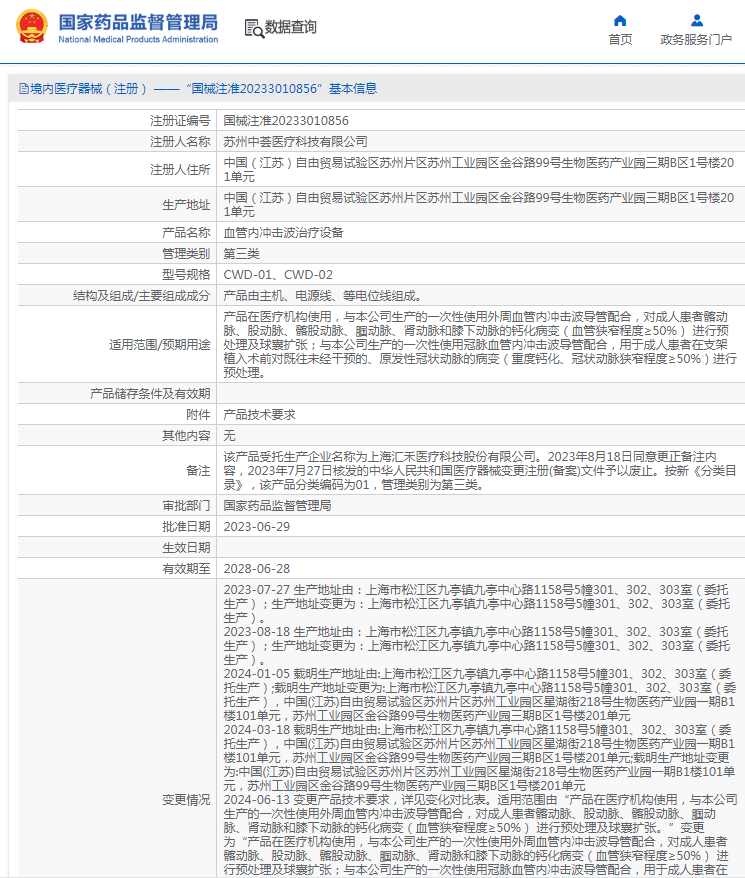Click the 2023-08-18 change record entry
Image resolution: width=745 pixels, height=878 pixels.
pyautogui.click(x=477, y=646)
